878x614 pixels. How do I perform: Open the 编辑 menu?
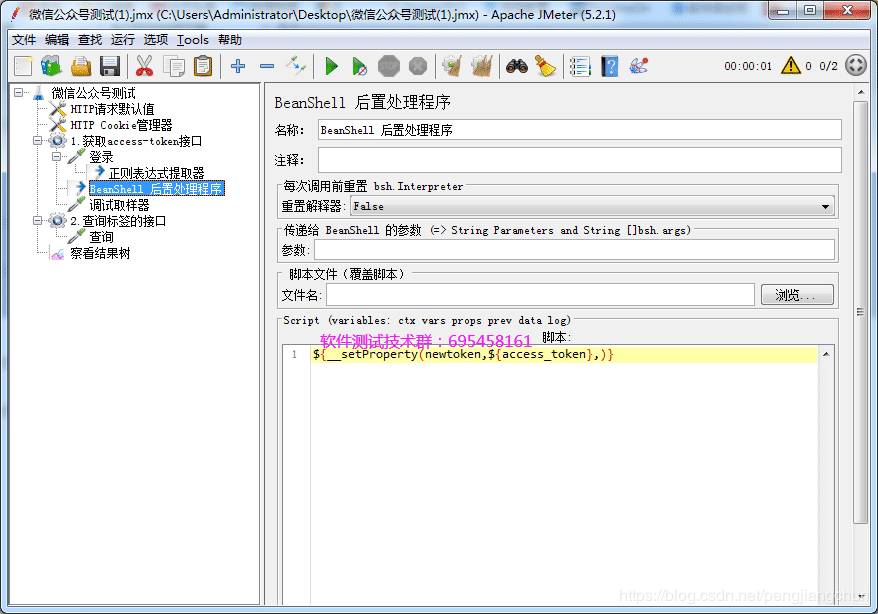click(57, 40)
